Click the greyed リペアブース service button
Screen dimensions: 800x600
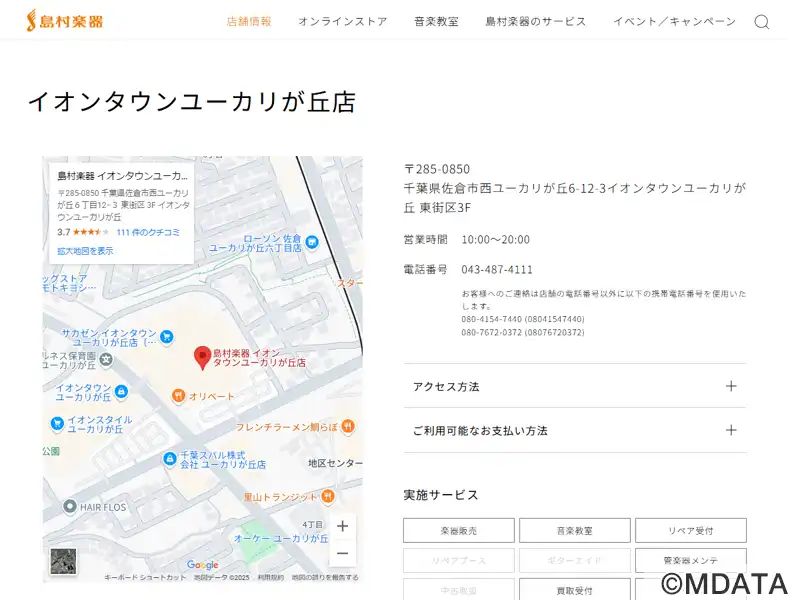pyautogui.click(x=459, y=560)
